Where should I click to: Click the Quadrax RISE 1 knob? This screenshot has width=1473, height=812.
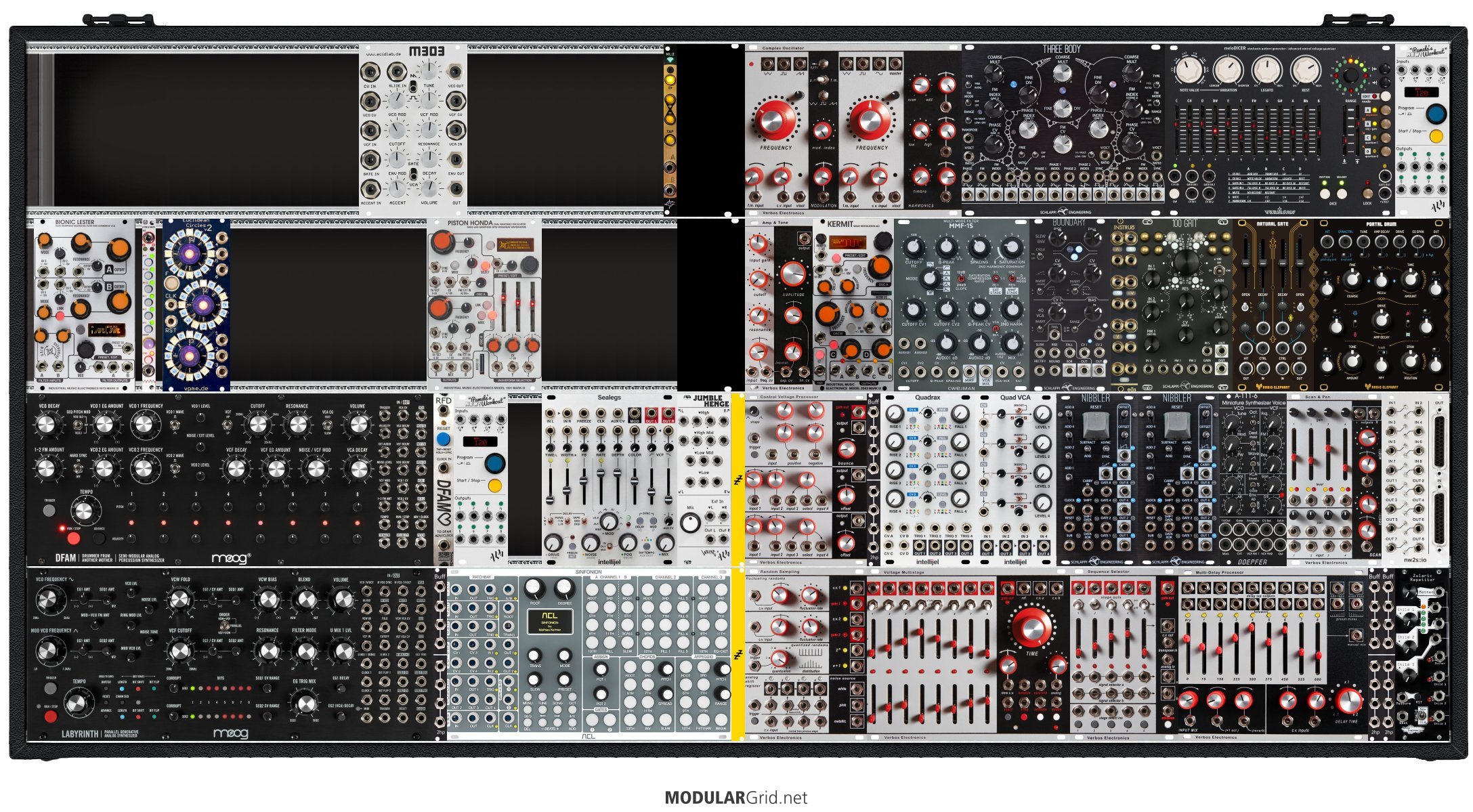point(894,413)
